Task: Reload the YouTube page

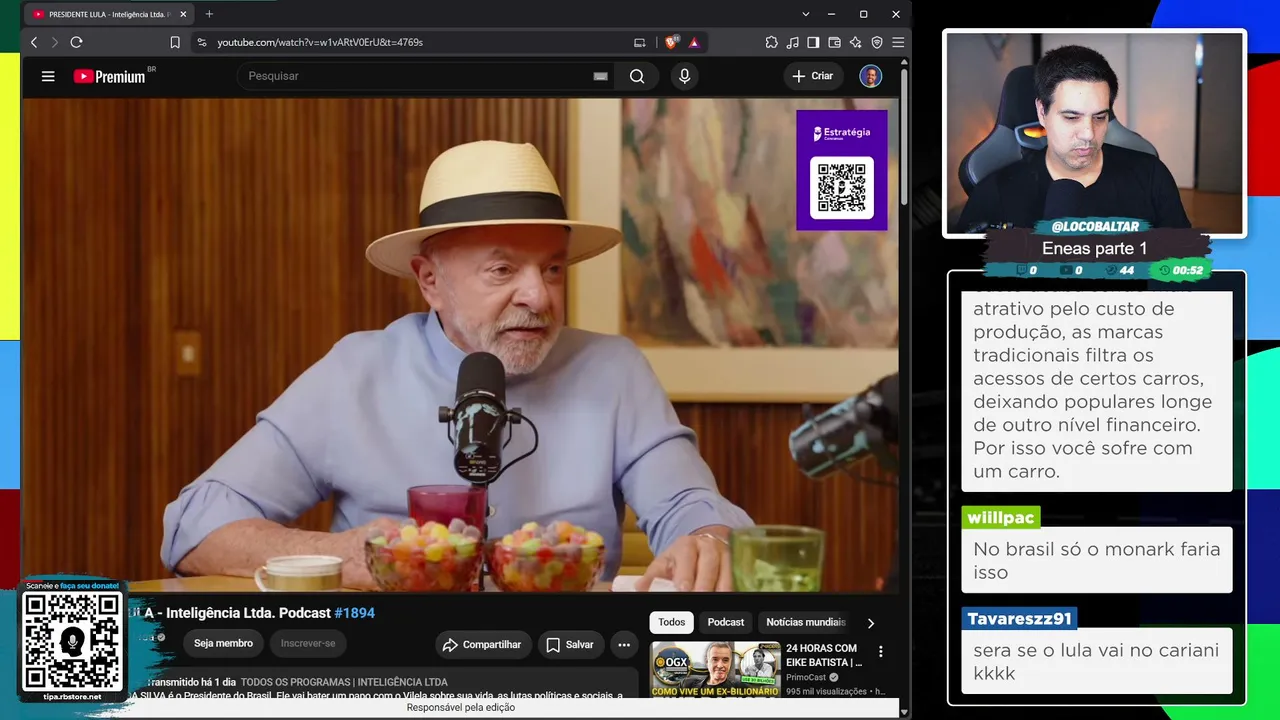Action: click(x=76, y=42)
